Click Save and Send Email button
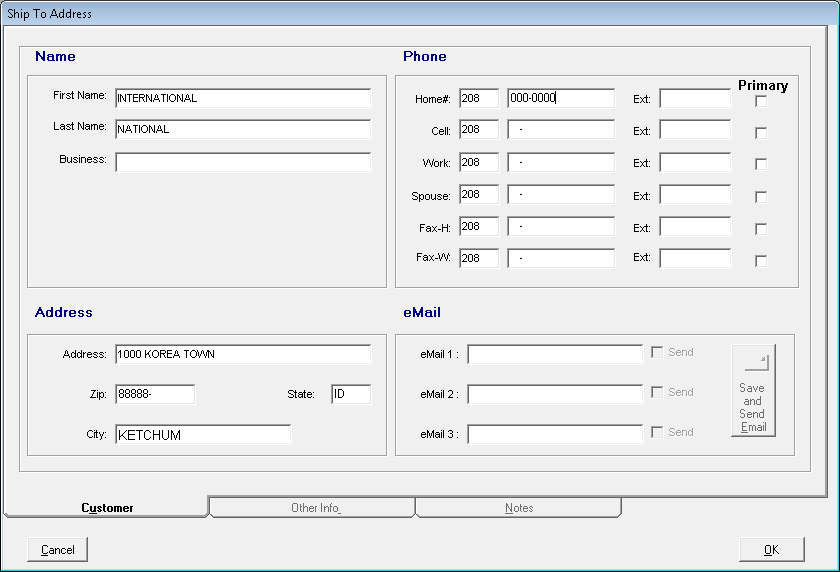840x572 pixels. (x=753, y=391)
